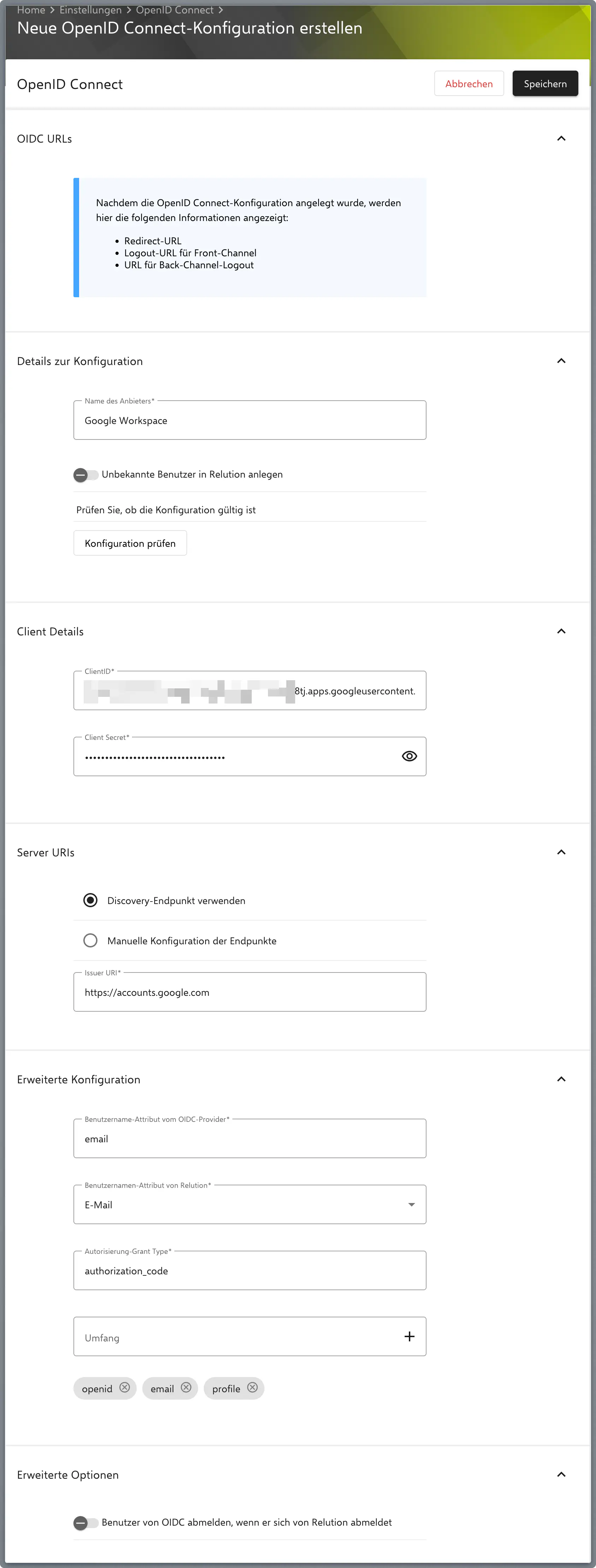Enable OIDC logout on Relution logout toggle

(86, 1523)
